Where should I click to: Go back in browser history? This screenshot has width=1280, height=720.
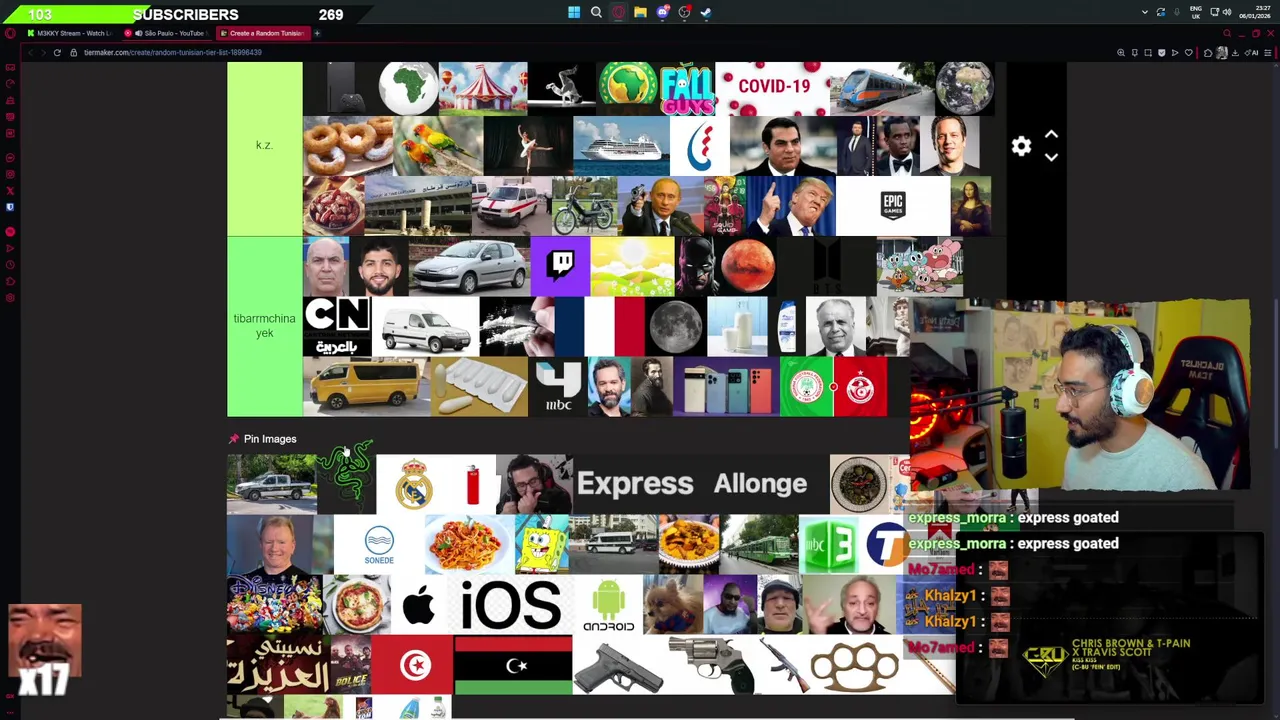coord(30,52)
